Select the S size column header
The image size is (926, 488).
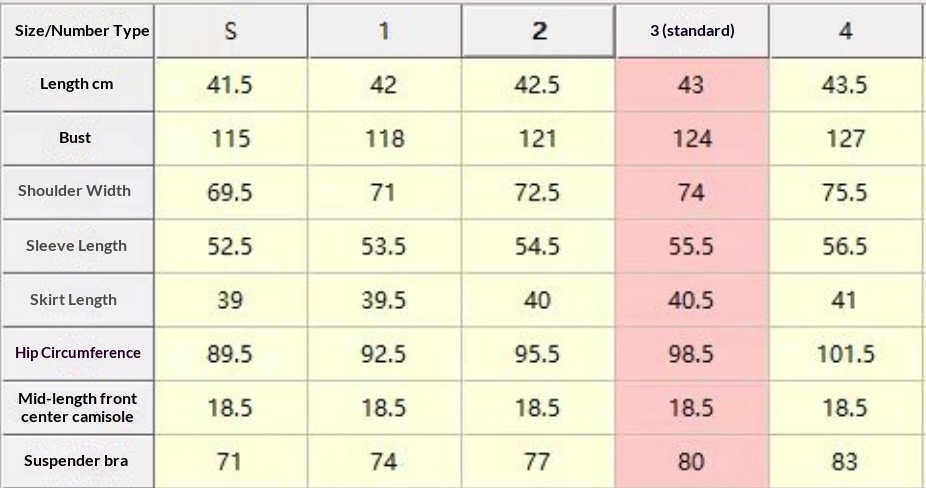pos(231,31)
